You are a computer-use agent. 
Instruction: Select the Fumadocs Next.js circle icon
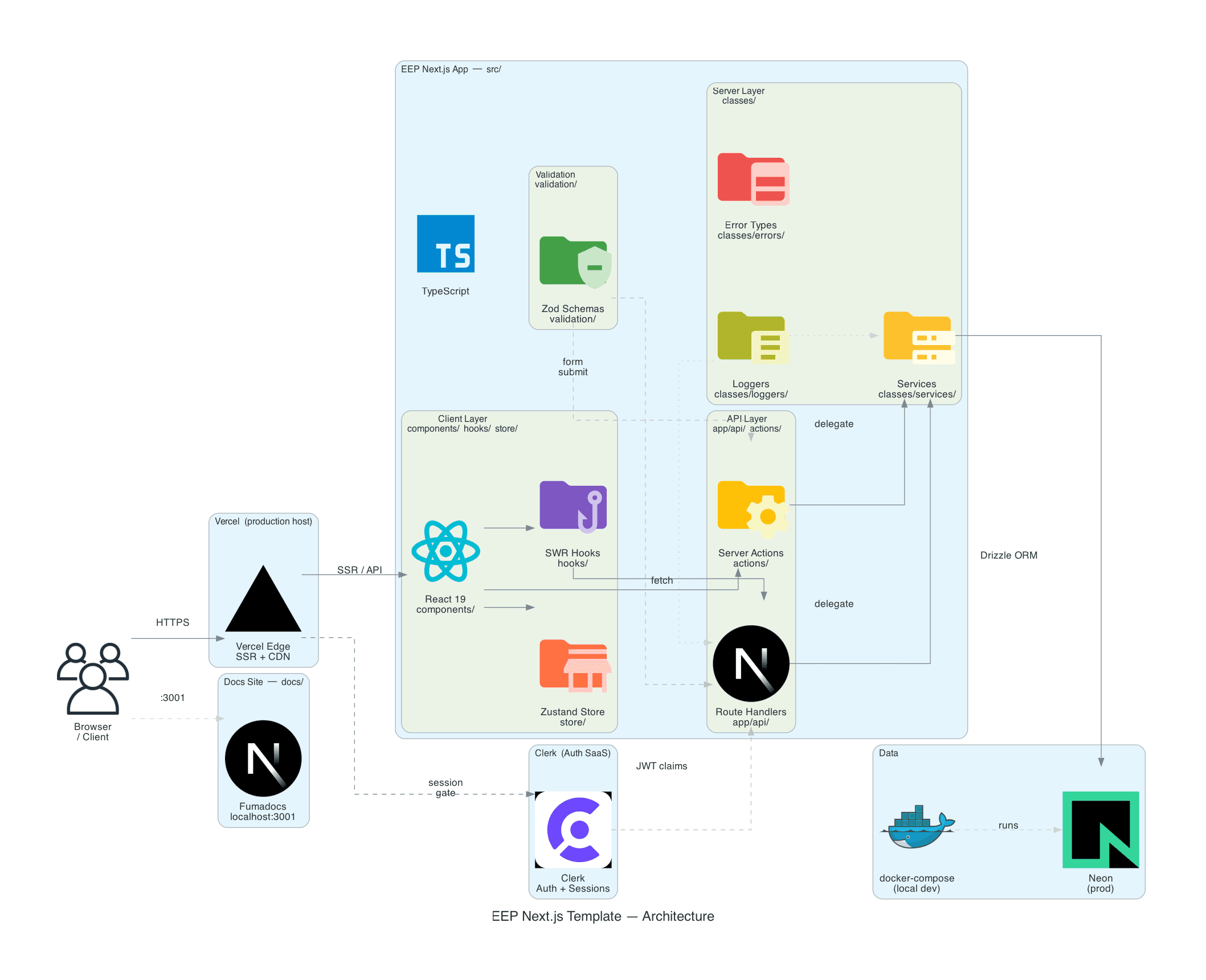pos(263,758)
